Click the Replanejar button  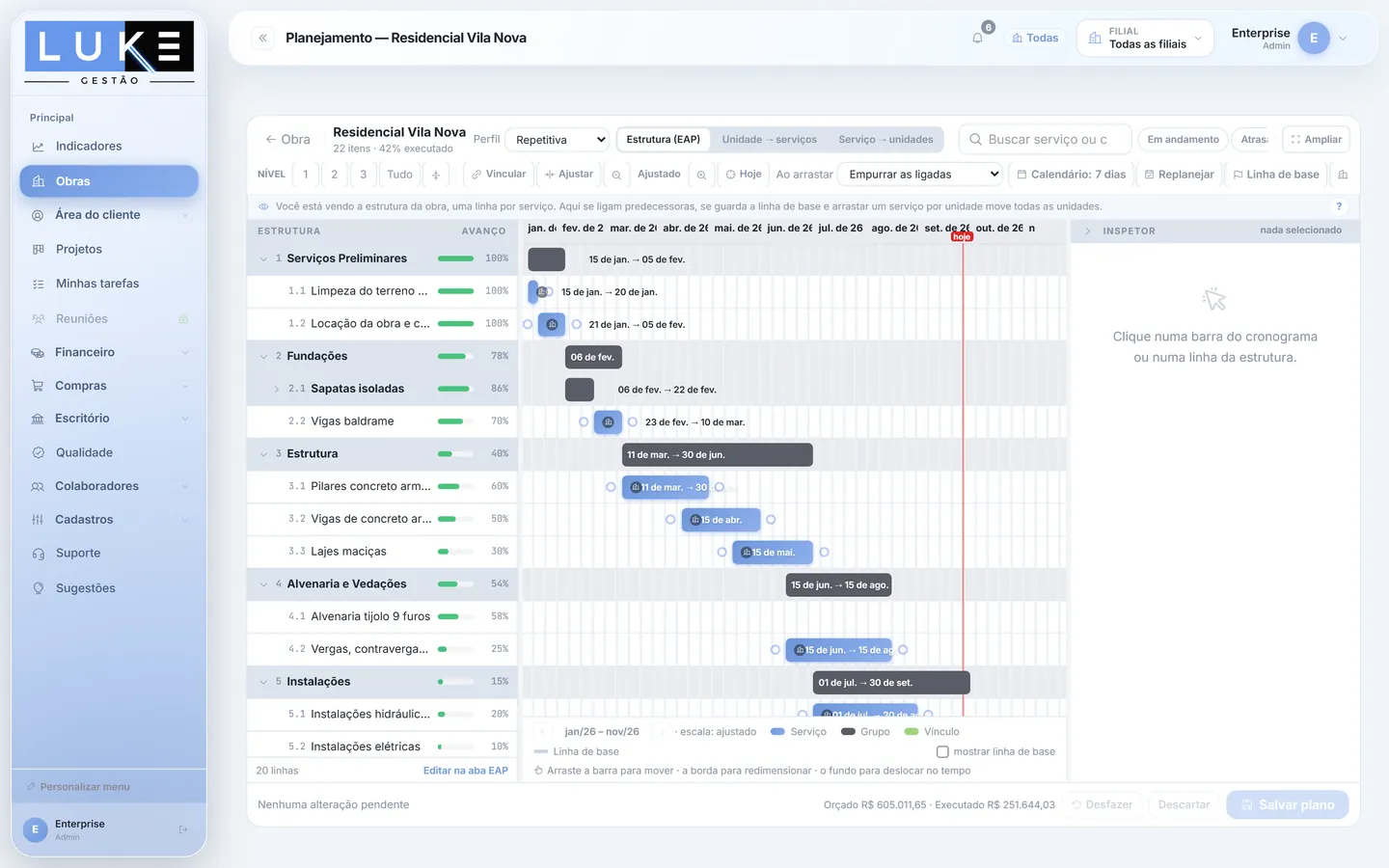click(x=1179, y=175)
